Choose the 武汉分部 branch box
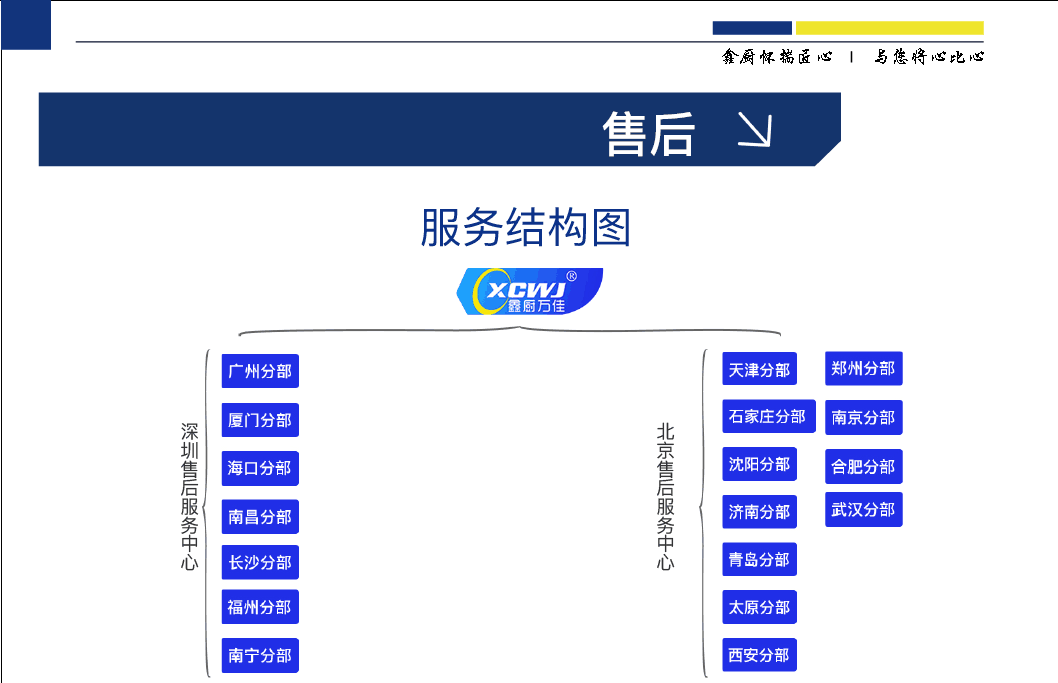This screenshot has height=683, width=1058. point(864,510)
